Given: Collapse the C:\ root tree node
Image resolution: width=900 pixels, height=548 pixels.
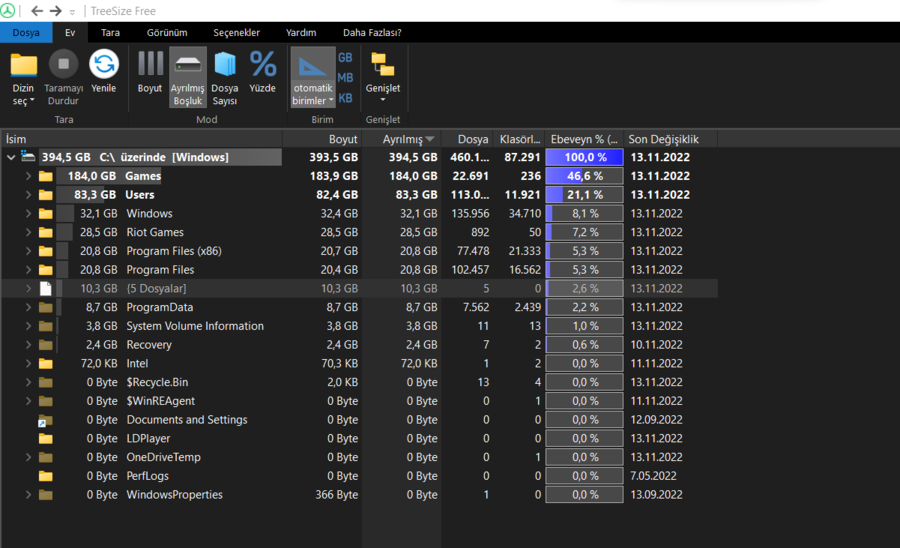Looking at the screenshot, I should coord(11,157).
